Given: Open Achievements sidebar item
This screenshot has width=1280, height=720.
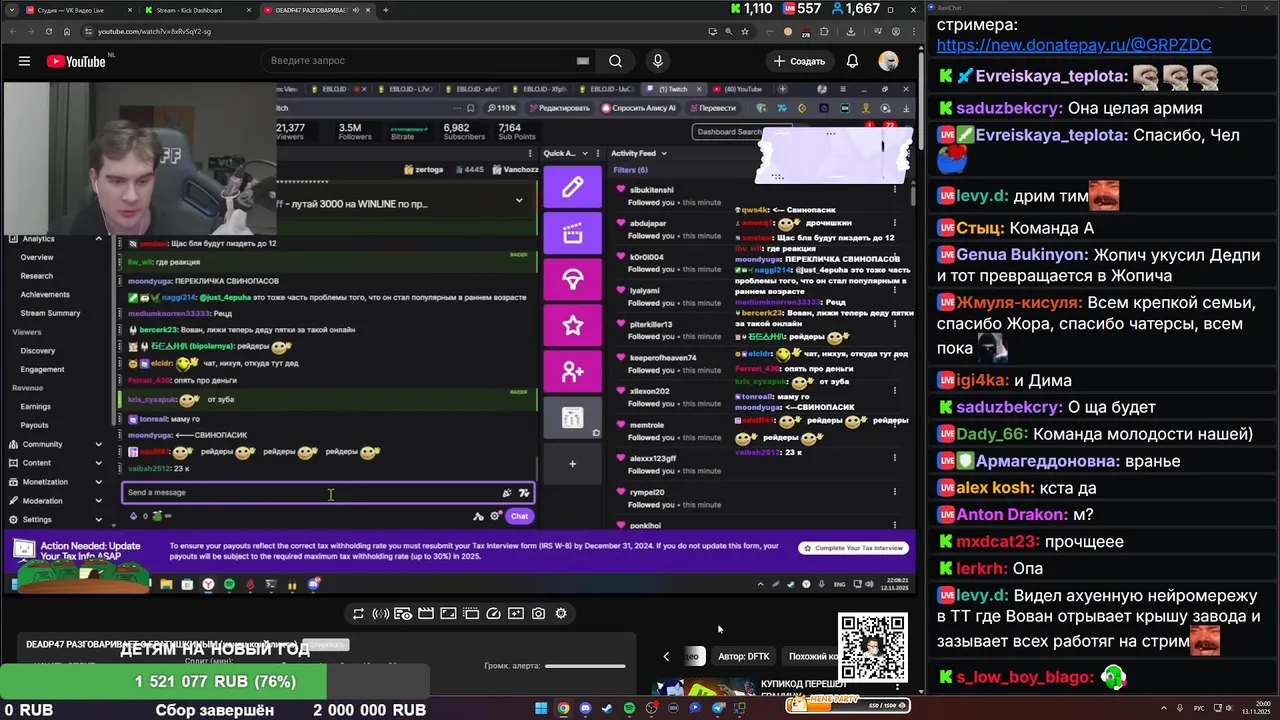Looking at the screenshot, I should (x=45, y=294).
